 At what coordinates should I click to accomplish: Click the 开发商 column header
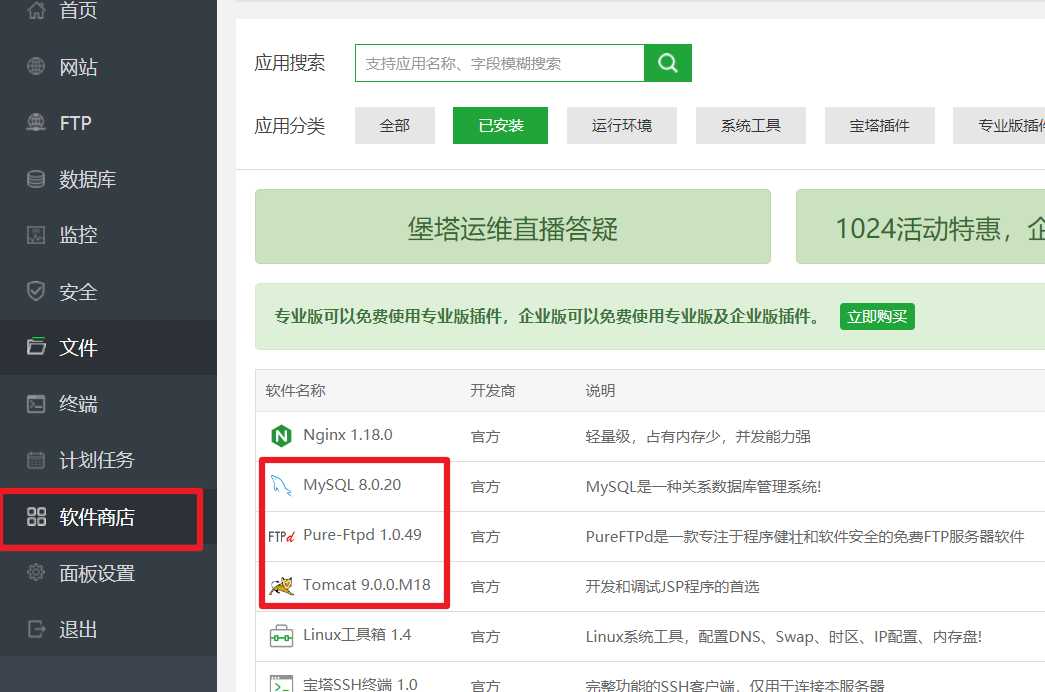(493, 391)
